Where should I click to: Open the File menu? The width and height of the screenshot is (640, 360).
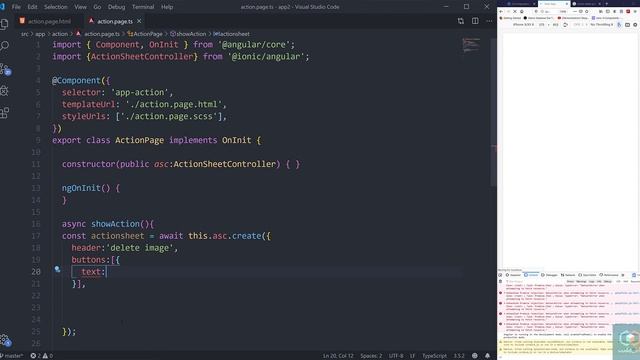pyautogui.click(x=16, y=7)
